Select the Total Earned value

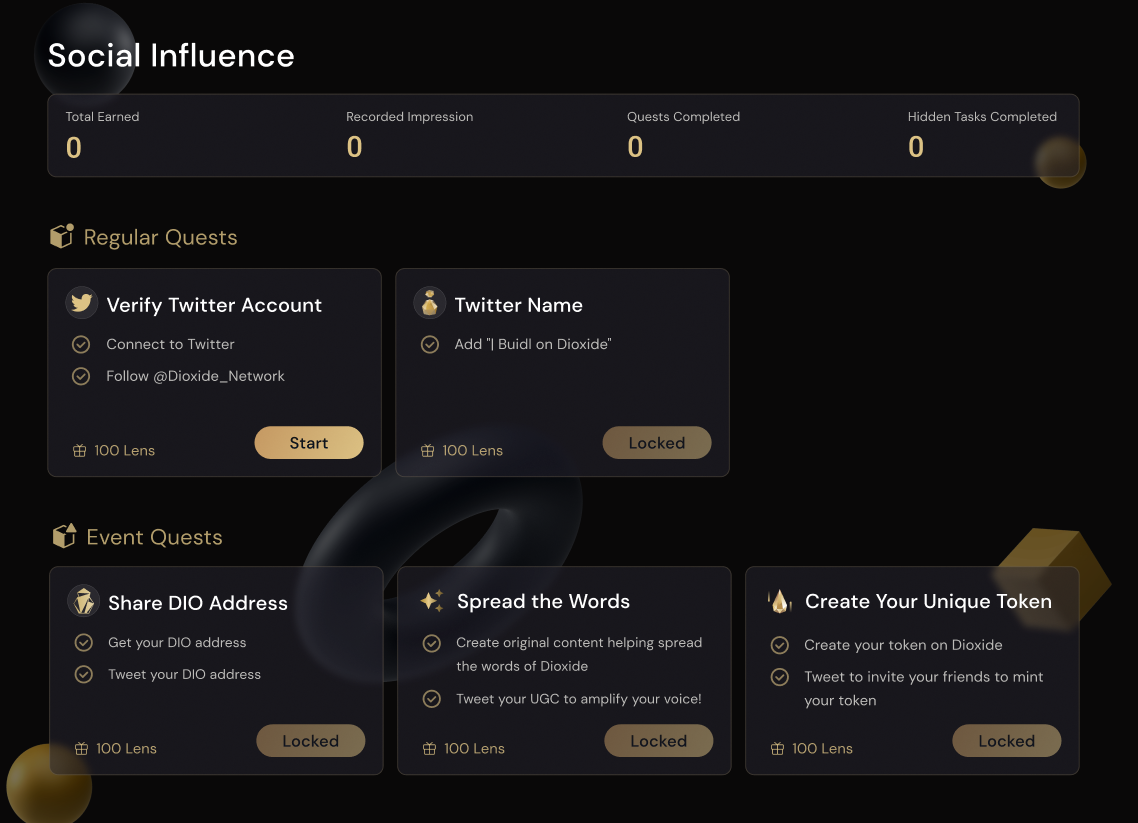74,148
